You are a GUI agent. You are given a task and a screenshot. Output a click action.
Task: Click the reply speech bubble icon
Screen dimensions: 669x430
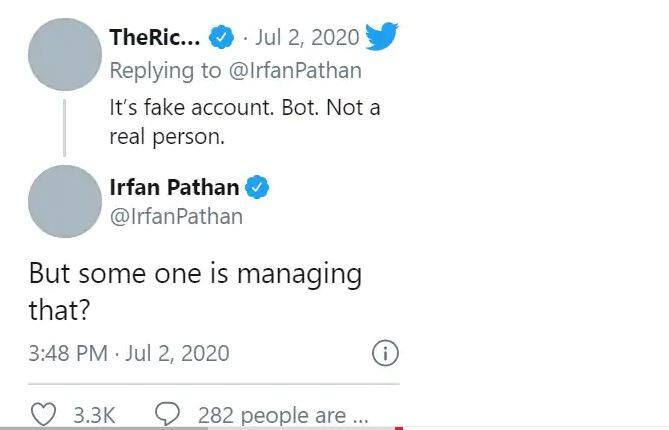point(168,414)
